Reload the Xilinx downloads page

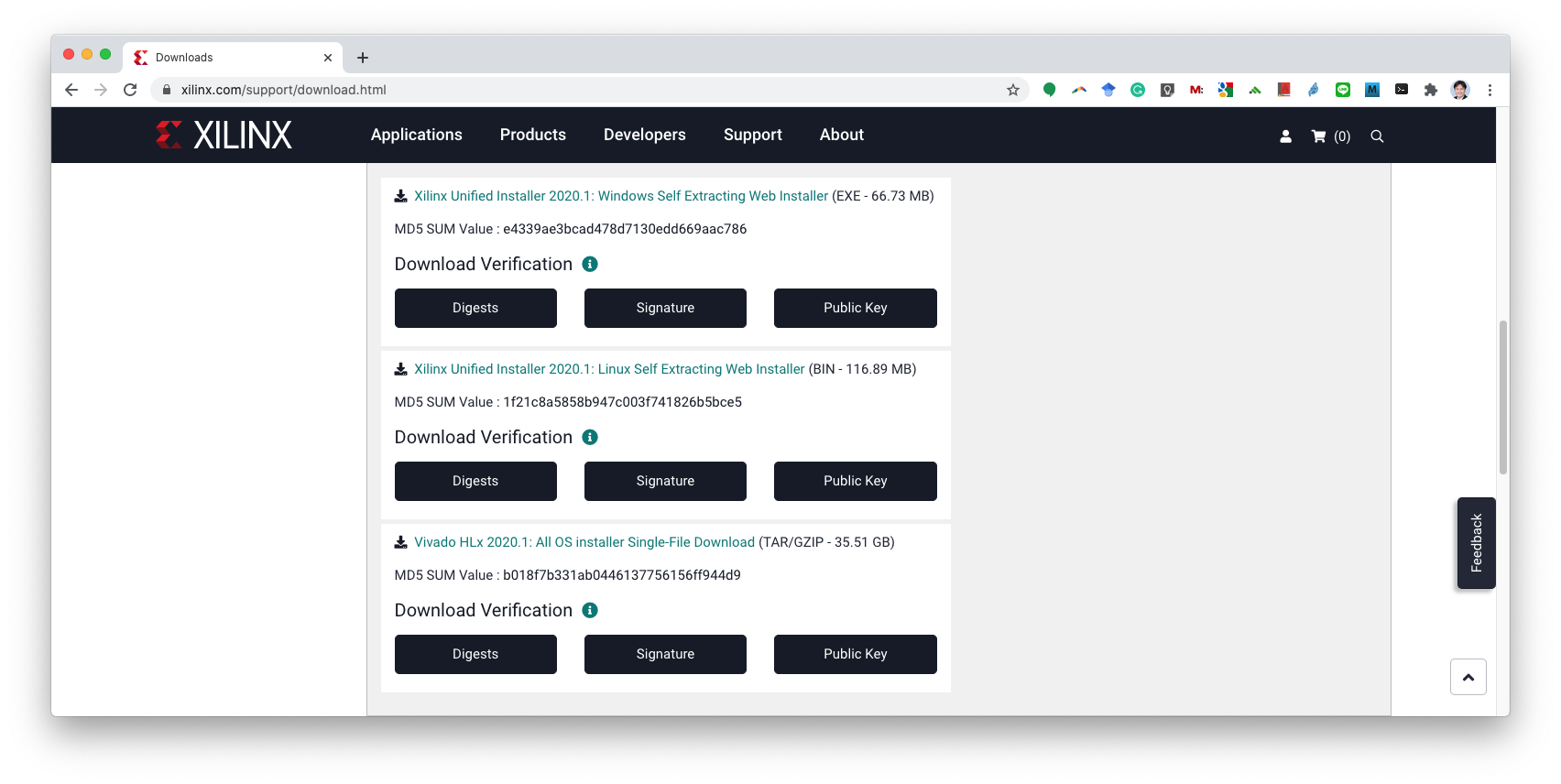(x=130, y=90)
